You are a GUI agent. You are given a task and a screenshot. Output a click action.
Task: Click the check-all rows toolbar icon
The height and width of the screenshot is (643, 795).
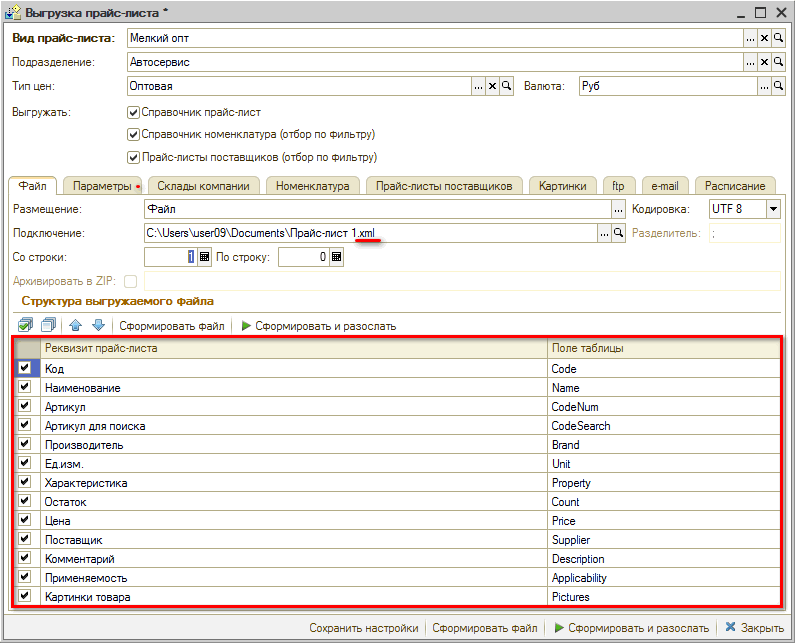(25, 325)
